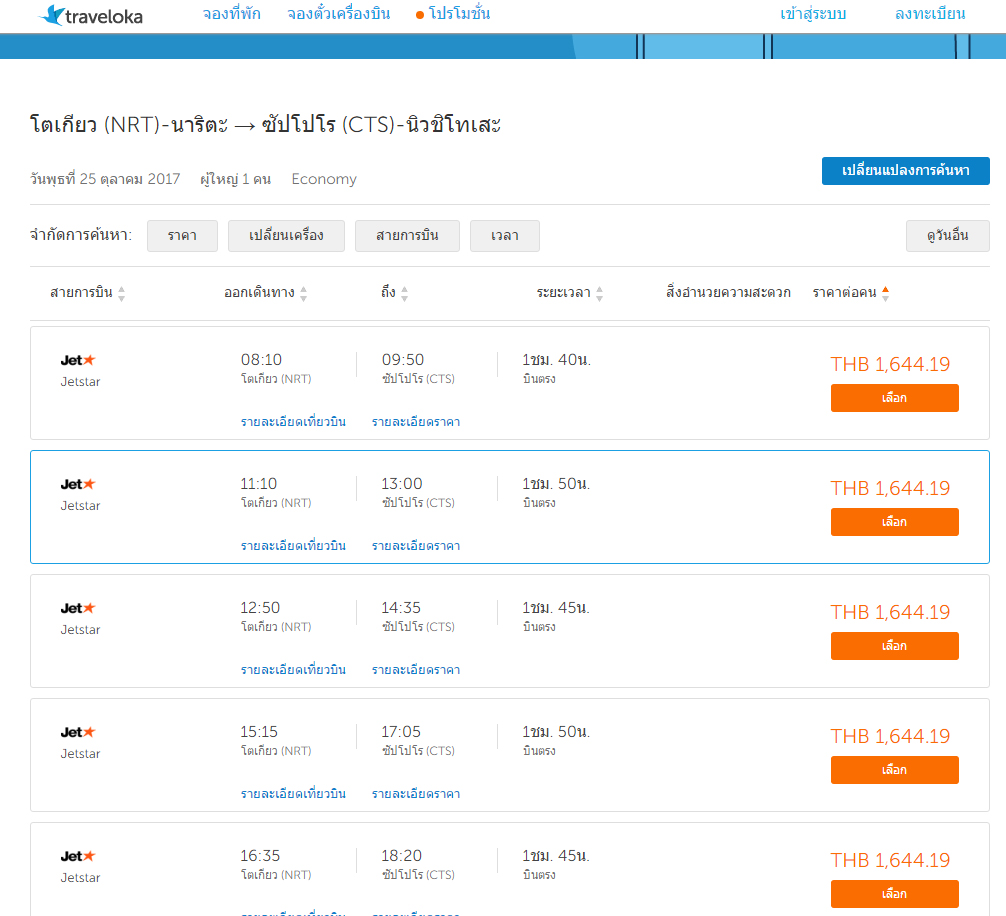The height and width of the screenshot is (916, 1006).
Task: Select the 08:10 flight with เลือก
Action: pos(894,398)
